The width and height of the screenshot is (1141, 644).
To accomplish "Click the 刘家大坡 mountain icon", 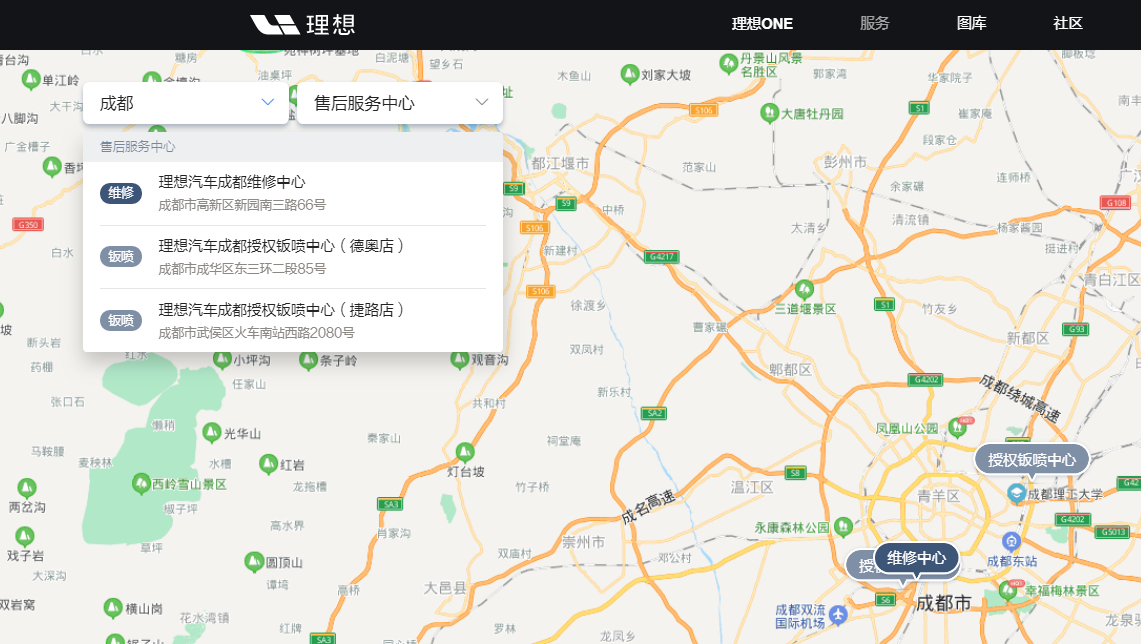I will click(629, 74).
